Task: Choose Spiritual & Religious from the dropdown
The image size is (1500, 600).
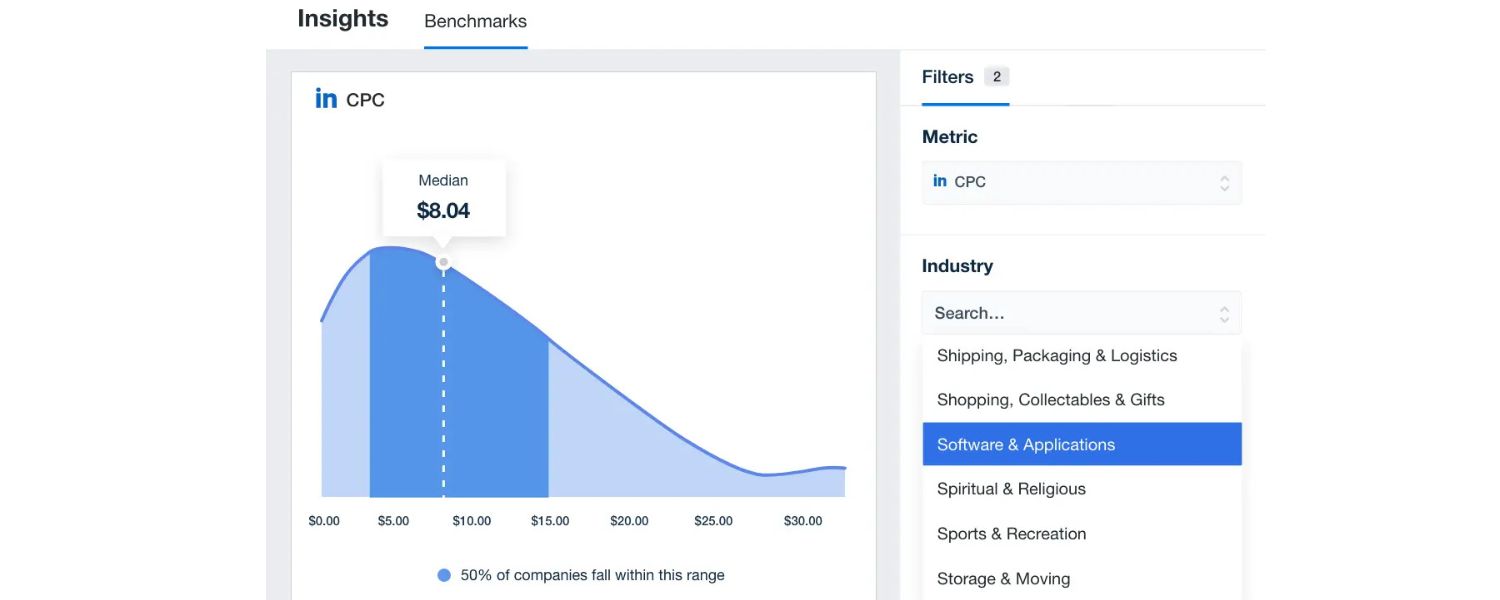Action: (1011, 489)
